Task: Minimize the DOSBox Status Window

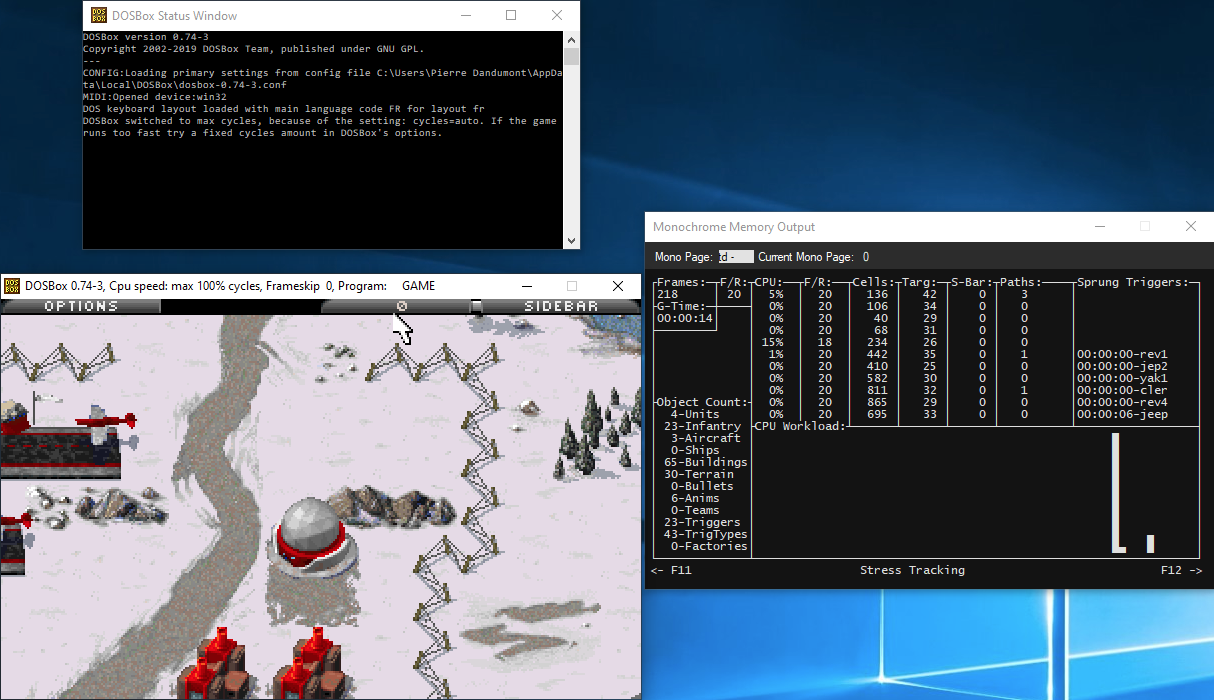Action: [x=465, y=15]
